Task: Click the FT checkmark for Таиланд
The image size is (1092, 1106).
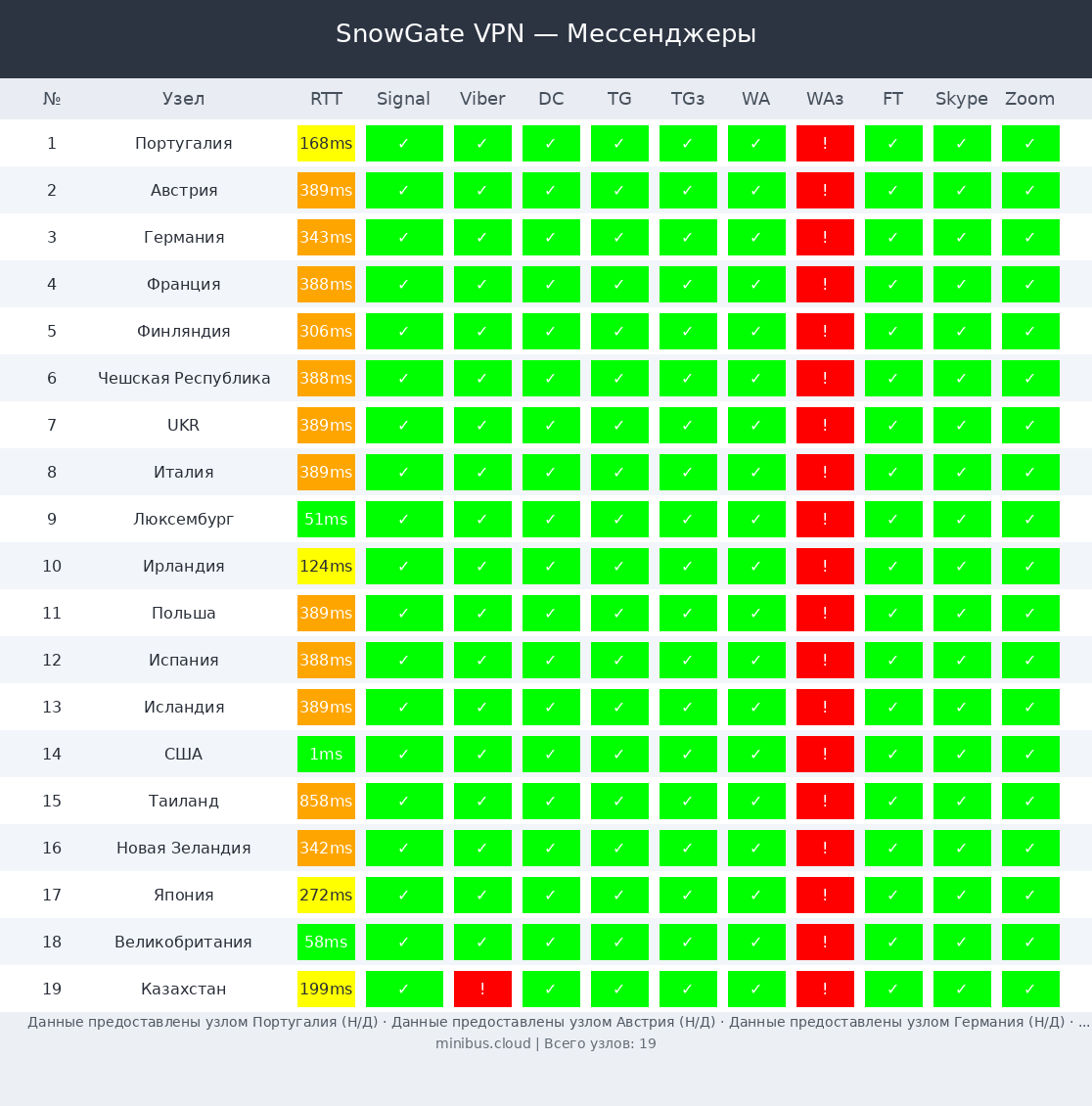Action: click(x=893, y=801)
